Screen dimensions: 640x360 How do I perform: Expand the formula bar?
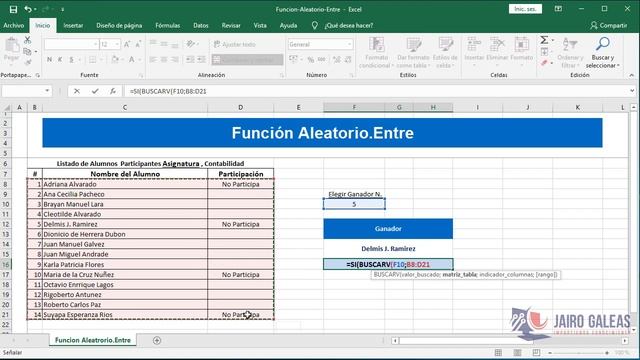pyautogui.click(x=632, y=91)
